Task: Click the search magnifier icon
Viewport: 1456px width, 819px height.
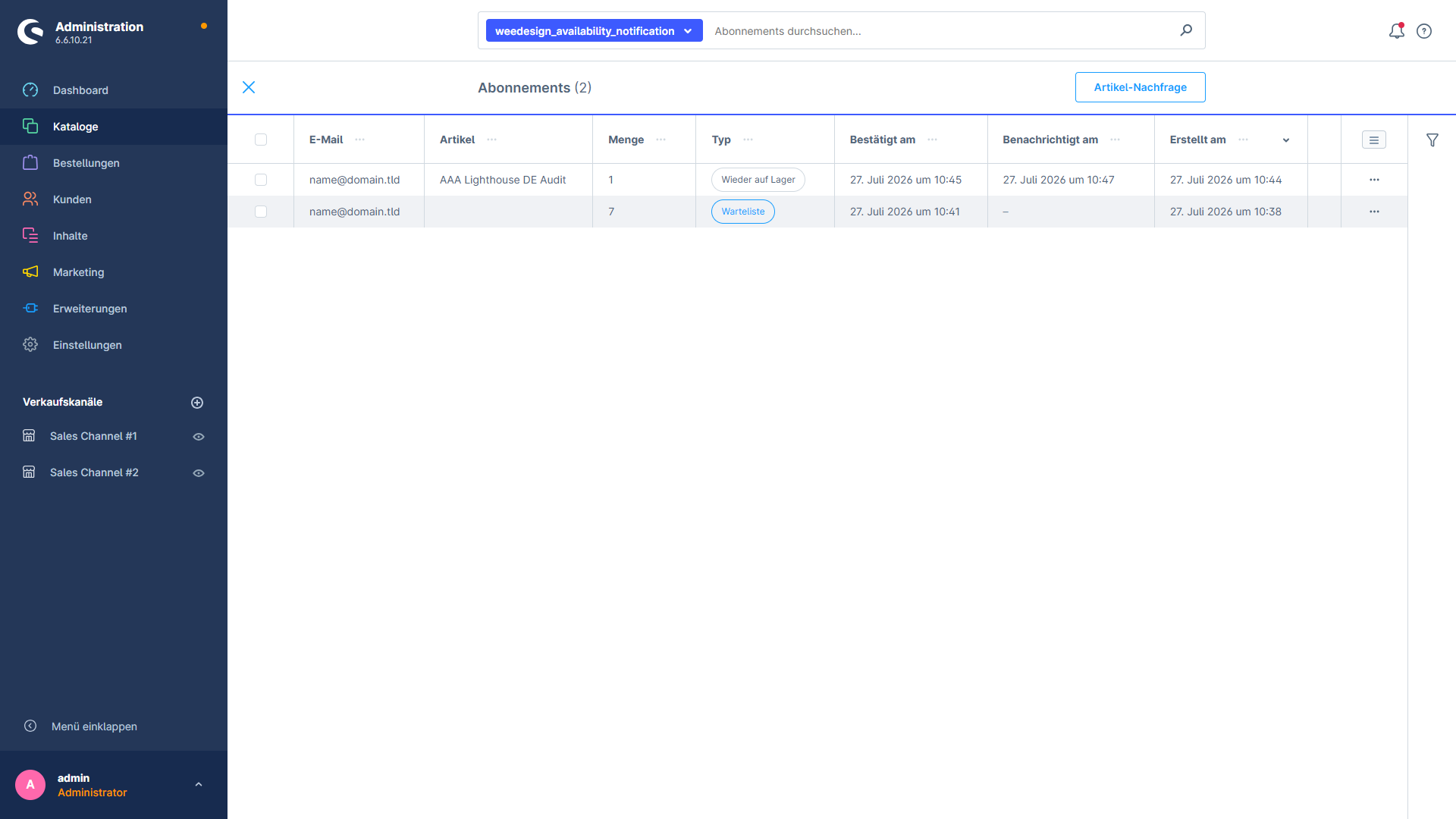Action: point(1186,30)
